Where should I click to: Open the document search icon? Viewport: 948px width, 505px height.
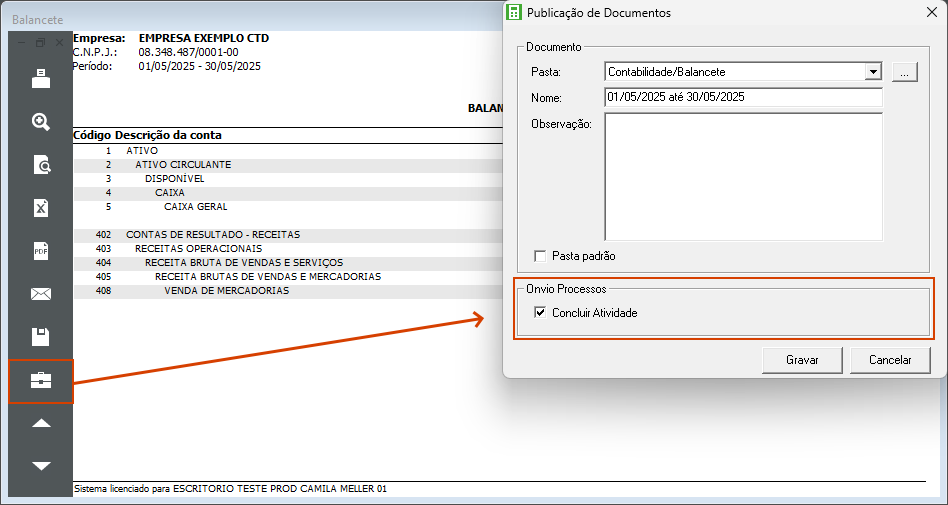coord(41,165)
